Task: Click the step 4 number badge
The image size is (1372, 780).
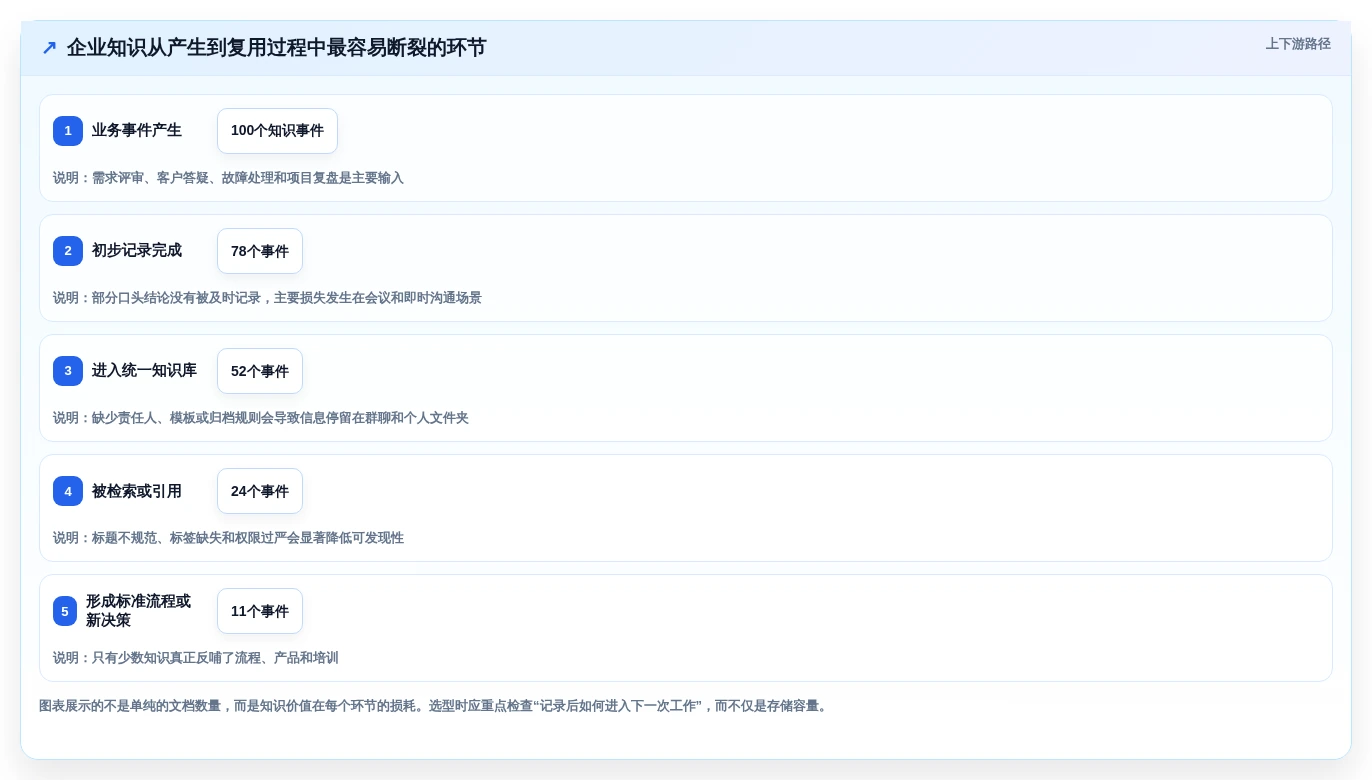Action: [x=68, y=491]
